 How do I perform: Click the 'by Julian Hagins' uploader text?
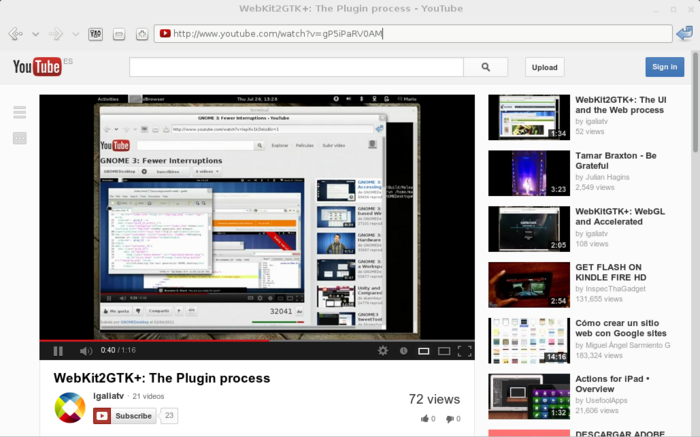[x=602, y=177]
